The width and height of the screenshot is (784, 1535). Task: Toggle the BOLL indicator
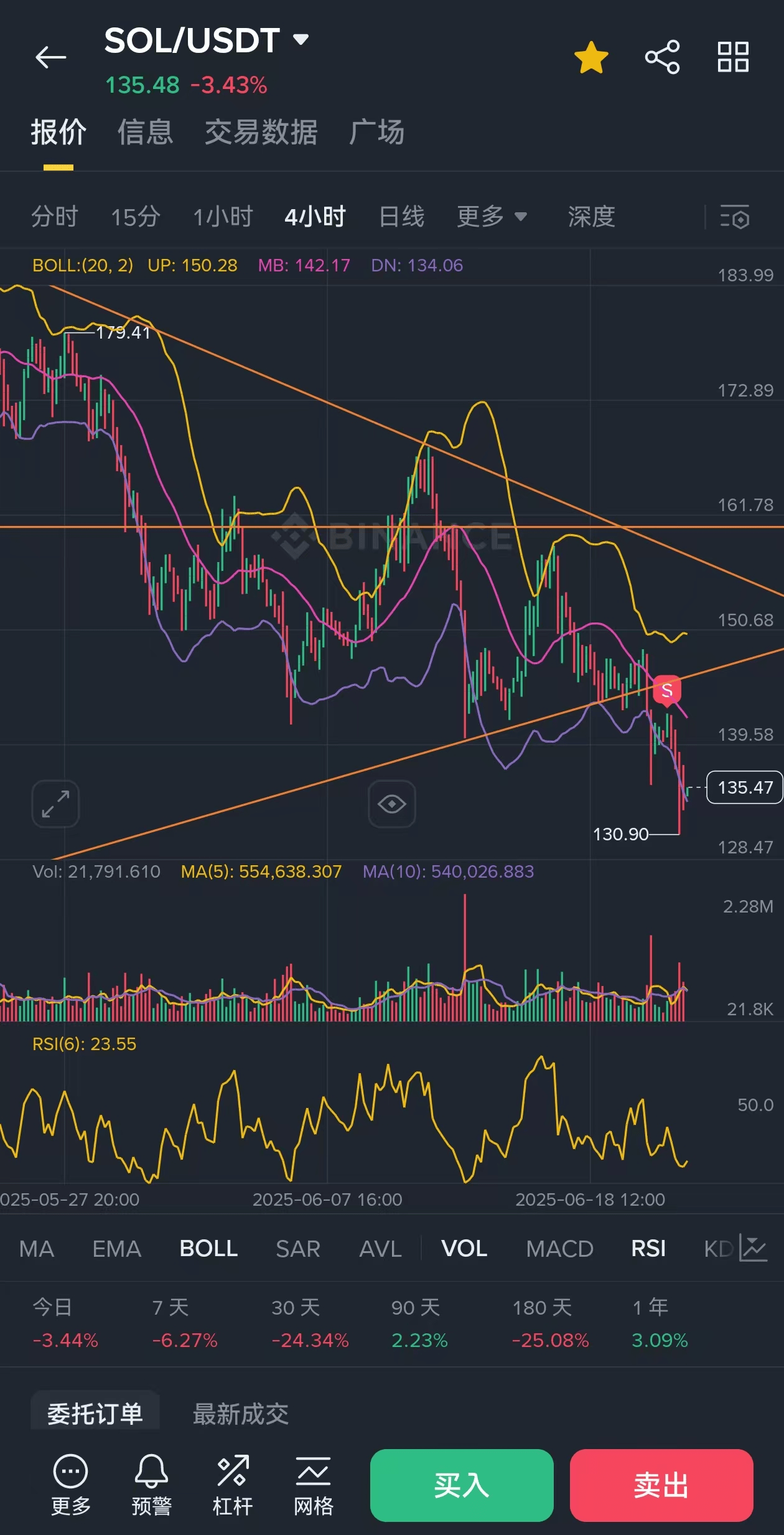tap(208, 1248)
